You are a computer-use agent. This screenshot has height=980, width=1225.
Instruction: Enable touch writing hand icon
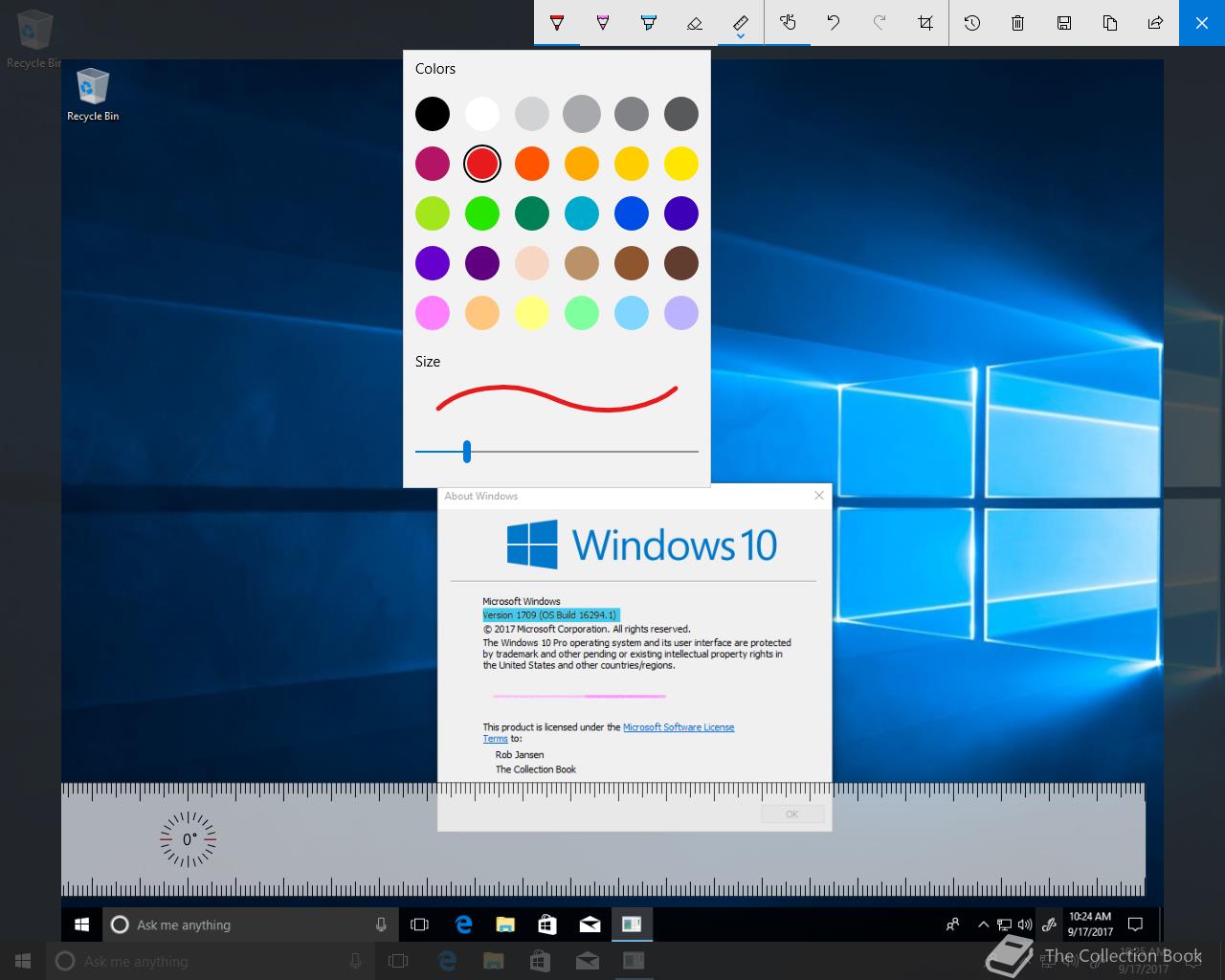click(x=788, y=22)
